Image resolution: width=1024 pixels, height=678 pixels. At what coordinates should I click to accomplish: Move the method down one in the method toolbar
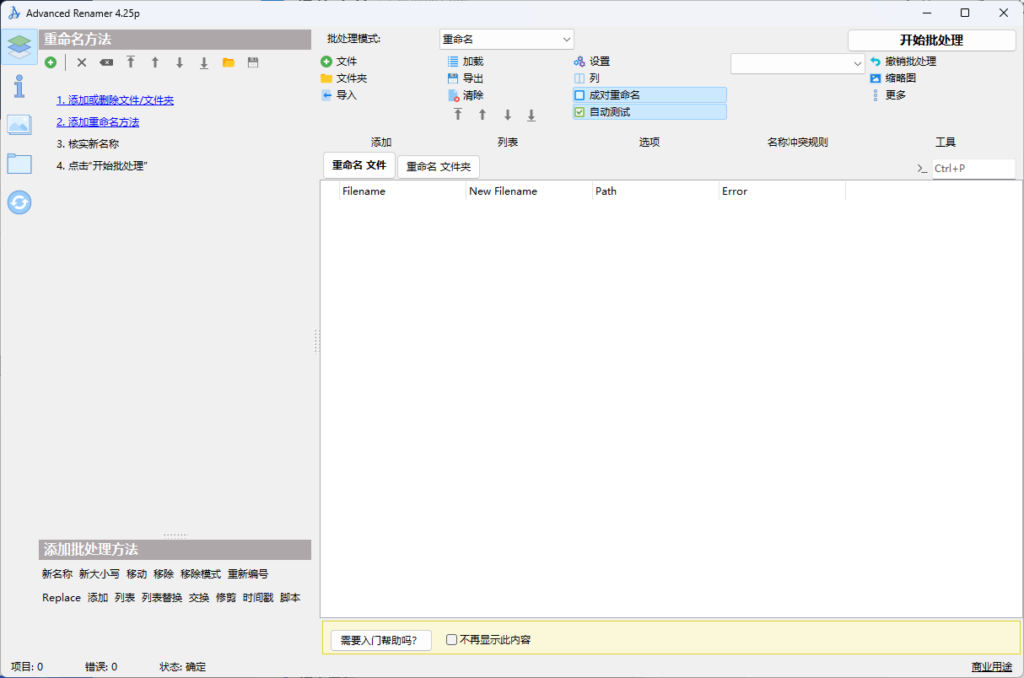(180, 63)
